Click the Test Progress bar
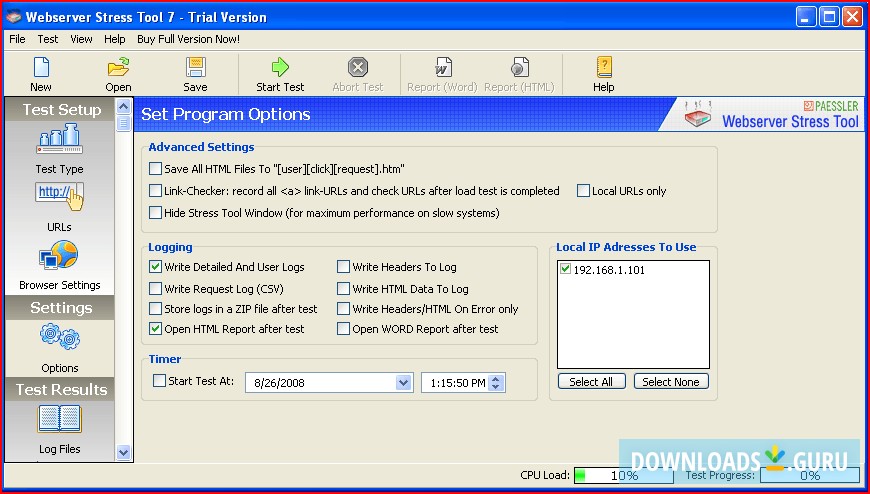Viewport: 870px width, 494px height. pyautogui.click(x=810, y=475)
